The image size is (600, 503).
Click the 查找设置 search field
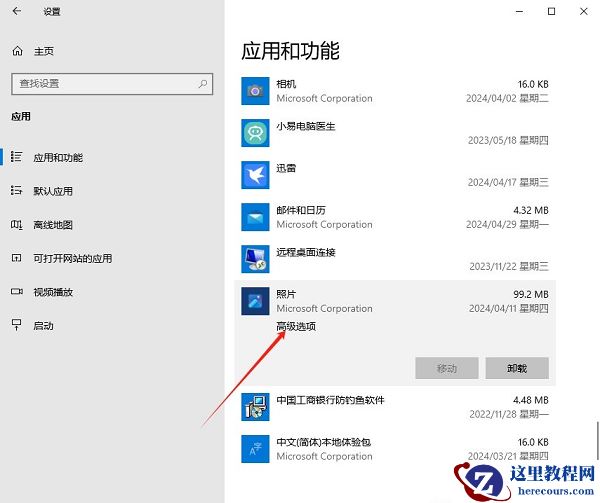point(112,84)
